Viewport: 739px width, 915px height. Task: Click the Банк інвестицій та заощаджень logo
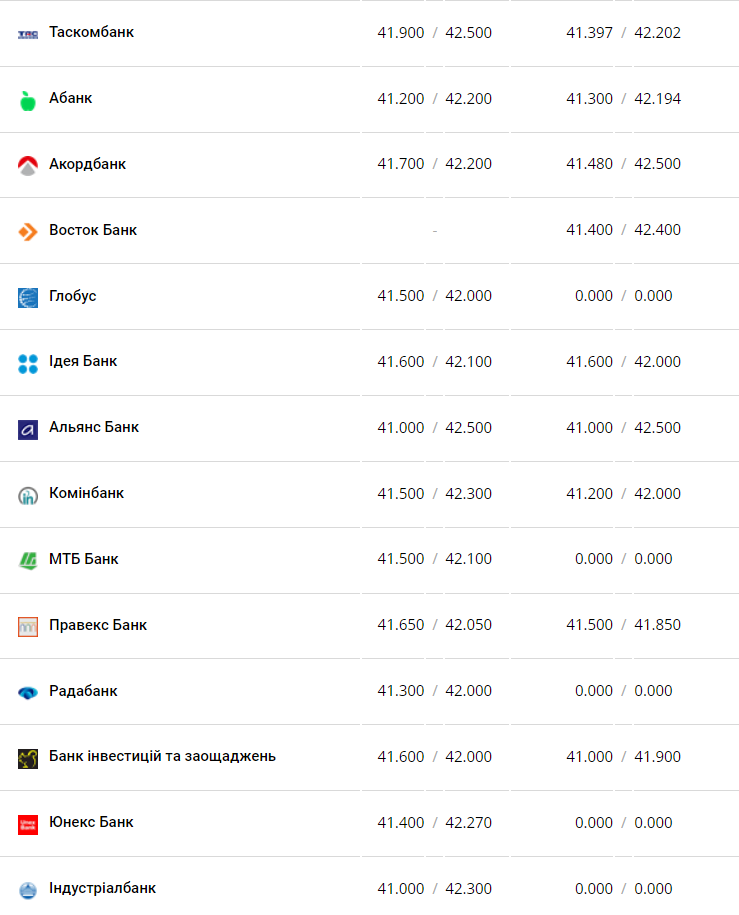[28, 759]
